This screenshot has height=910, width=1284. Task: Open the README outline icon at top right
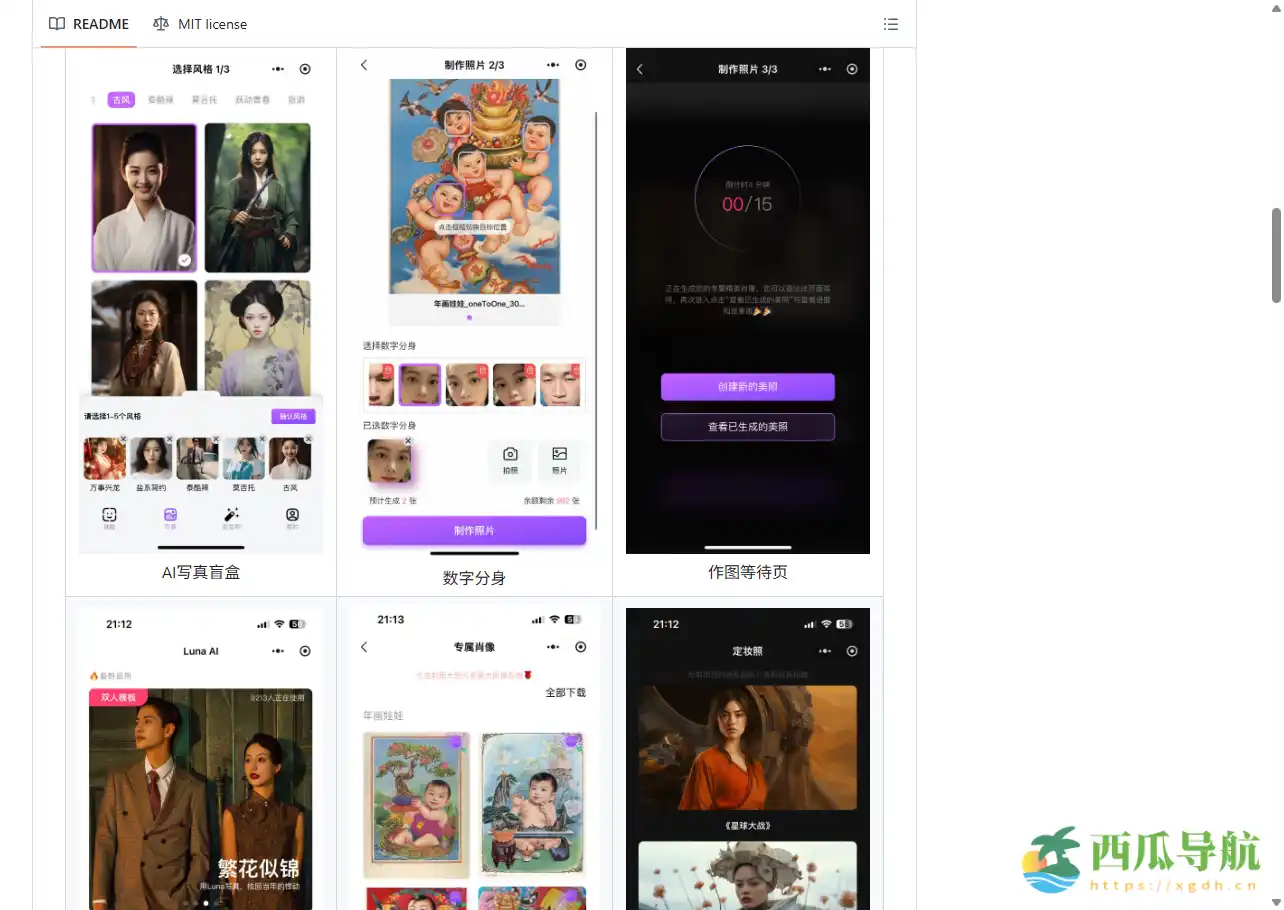click(890, 24)
